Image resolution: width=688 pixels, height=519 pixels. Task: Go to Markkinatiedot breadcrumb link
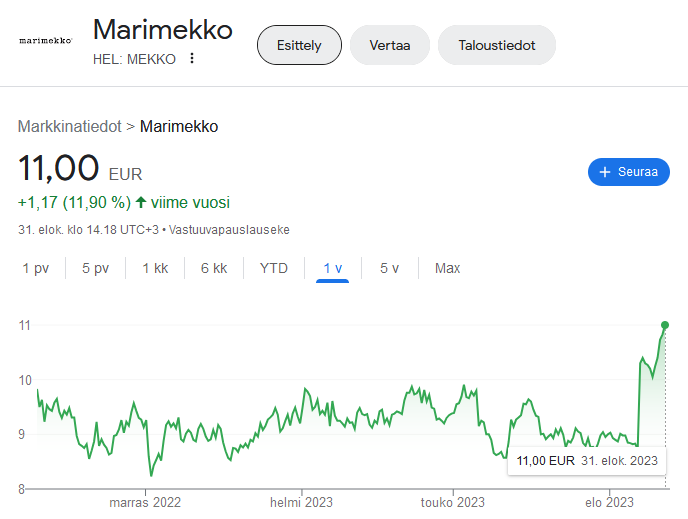pyautogui.click(x=68, y=126)
